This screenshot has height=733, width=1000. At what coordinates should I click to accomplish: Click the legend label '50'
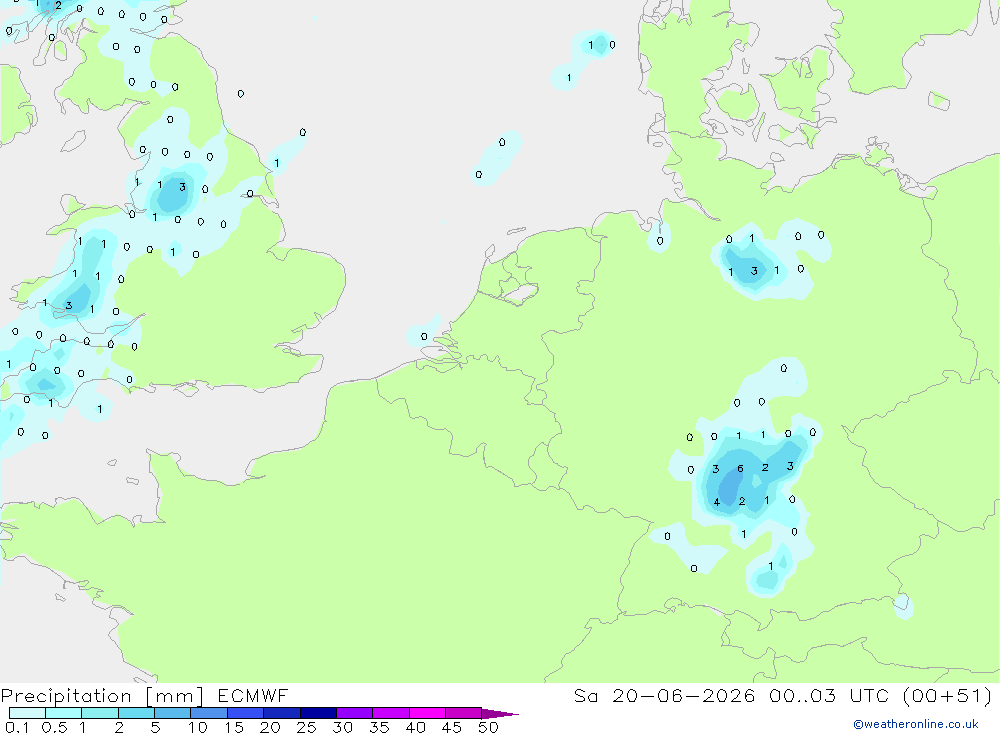click(x=488, y=727)
